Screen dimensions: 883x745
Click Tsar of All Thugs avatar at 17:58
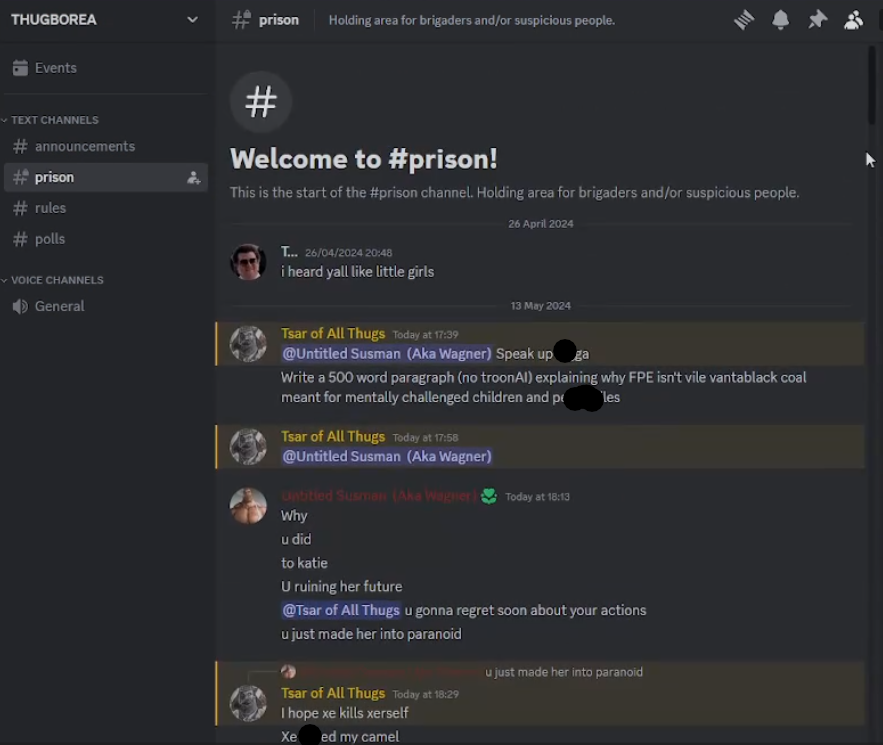(248, 447)
